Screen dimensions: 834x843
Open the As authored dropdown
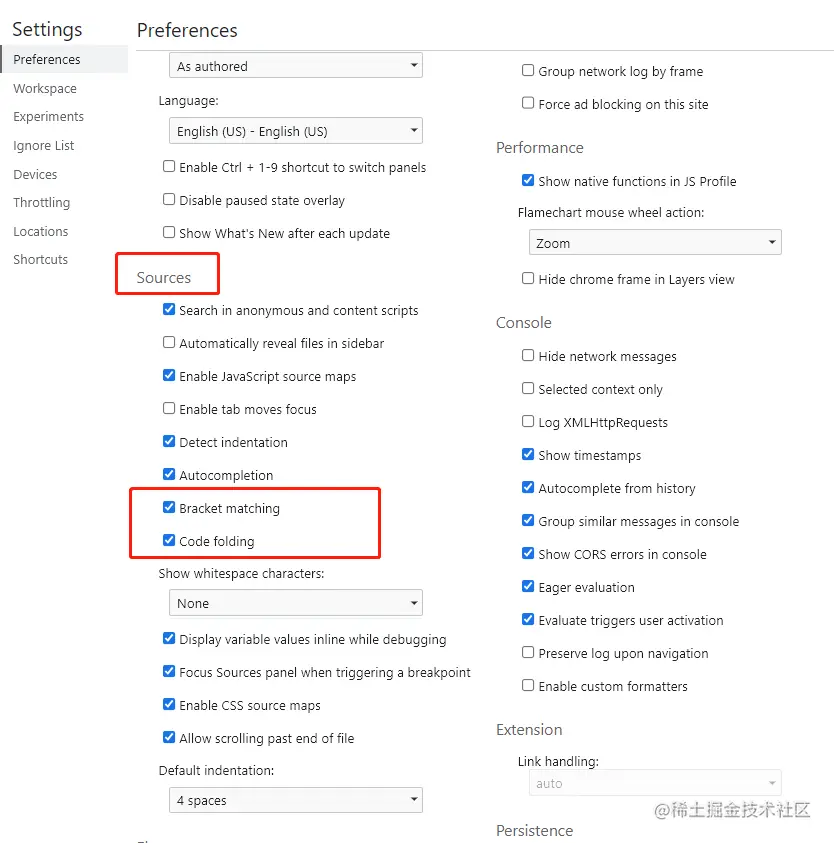(295, 66)
